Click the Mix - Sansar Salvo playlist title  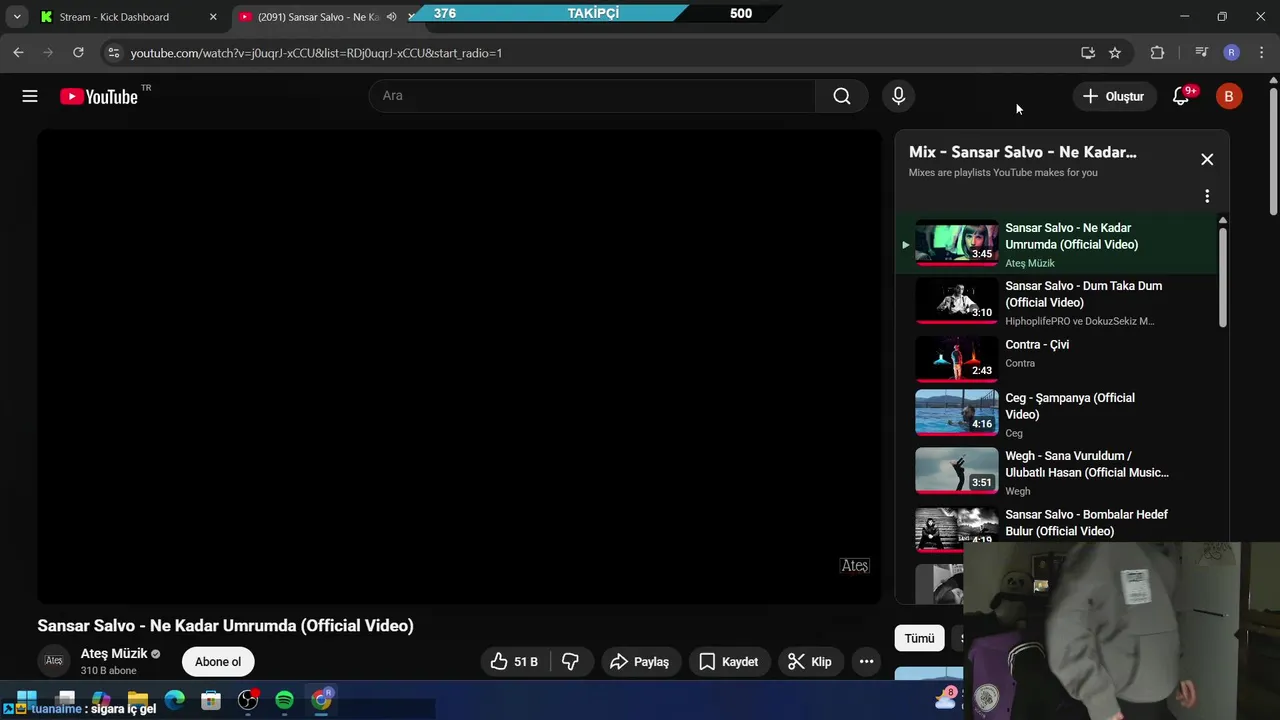coord(1022,152)
